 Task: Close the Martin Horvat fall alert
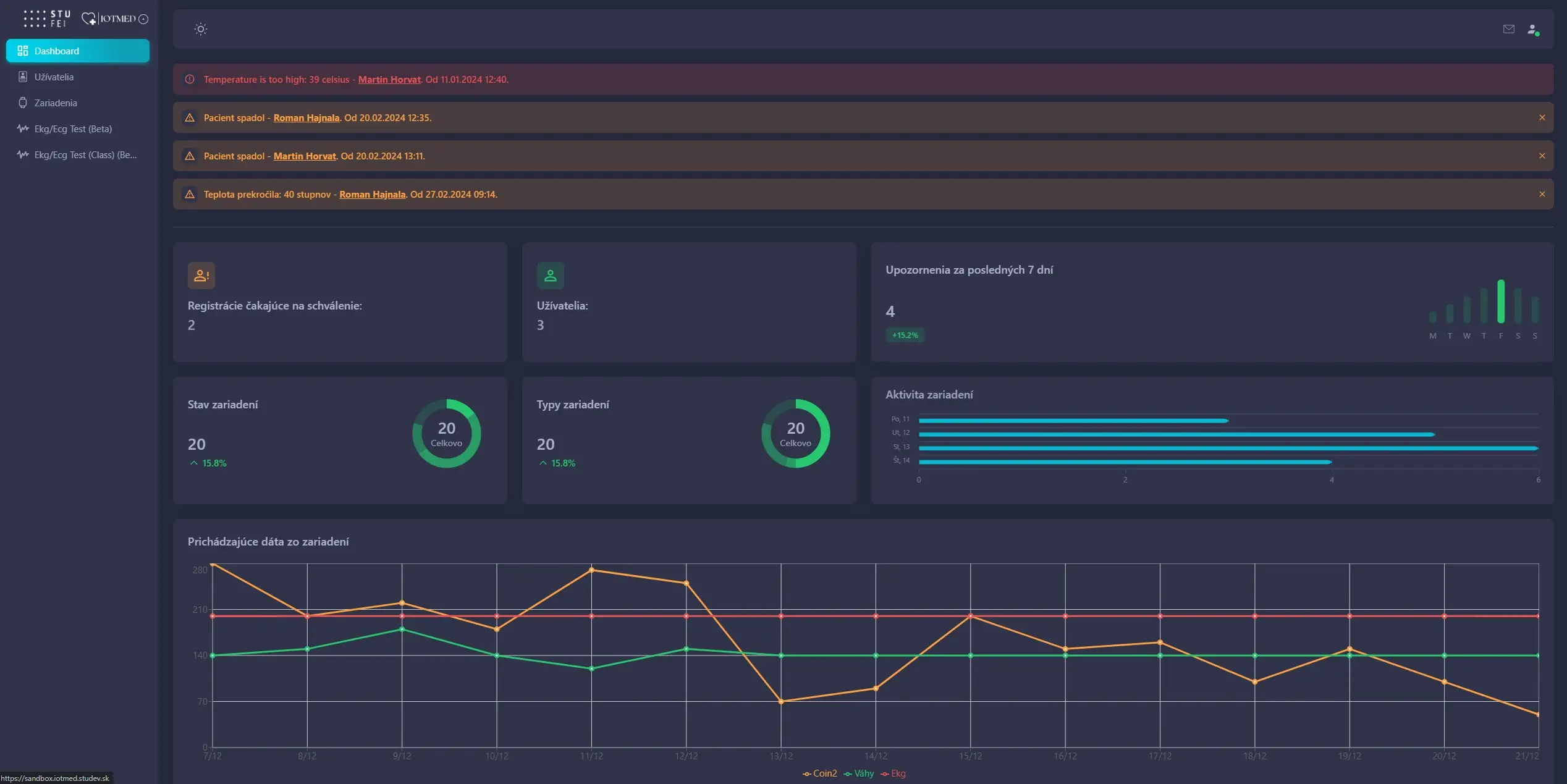[x=1542, y=156]
